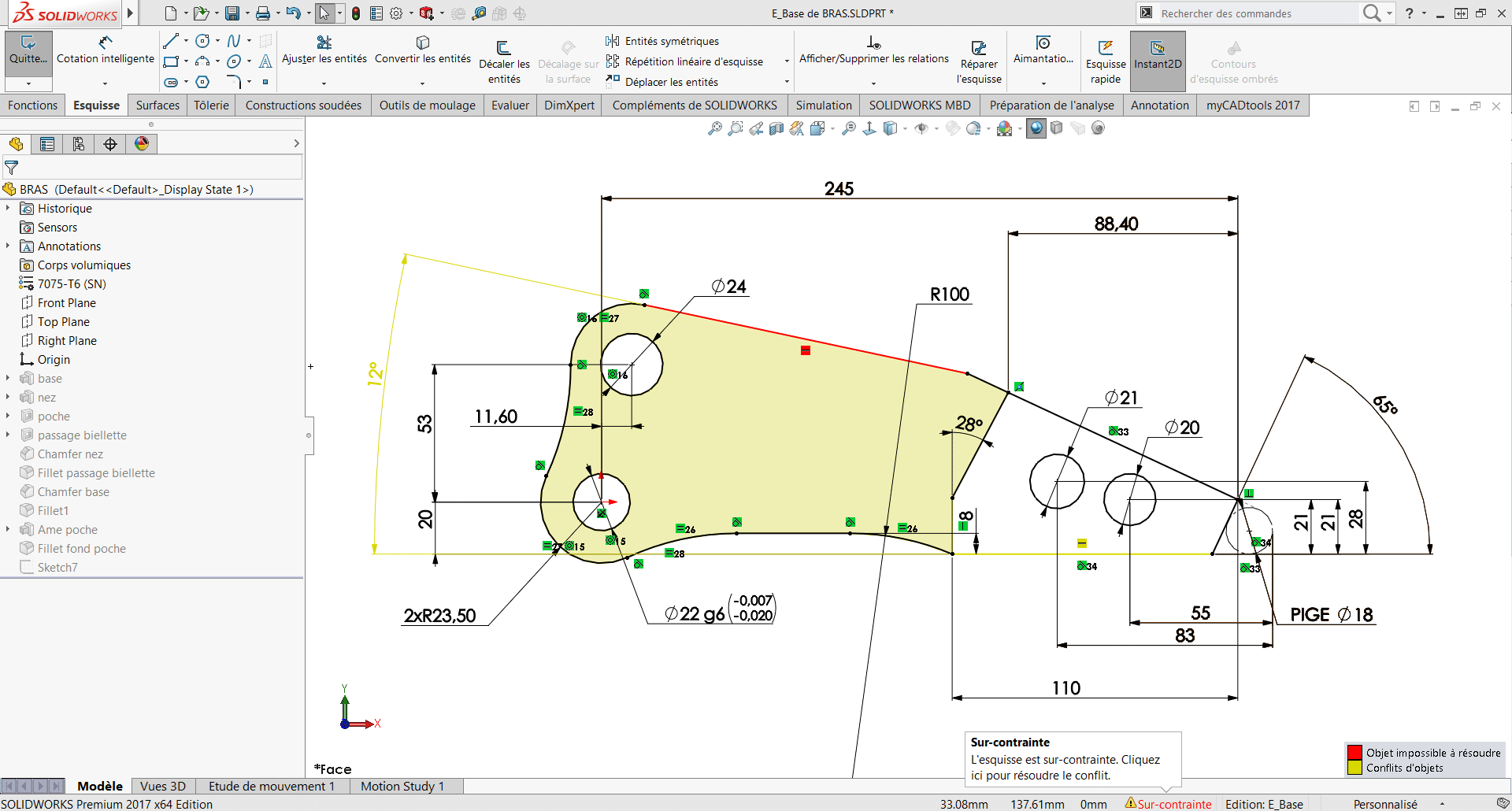The image size is (1512, 811).
Task: Click Entités symétriques button
Action: (662, 41)
